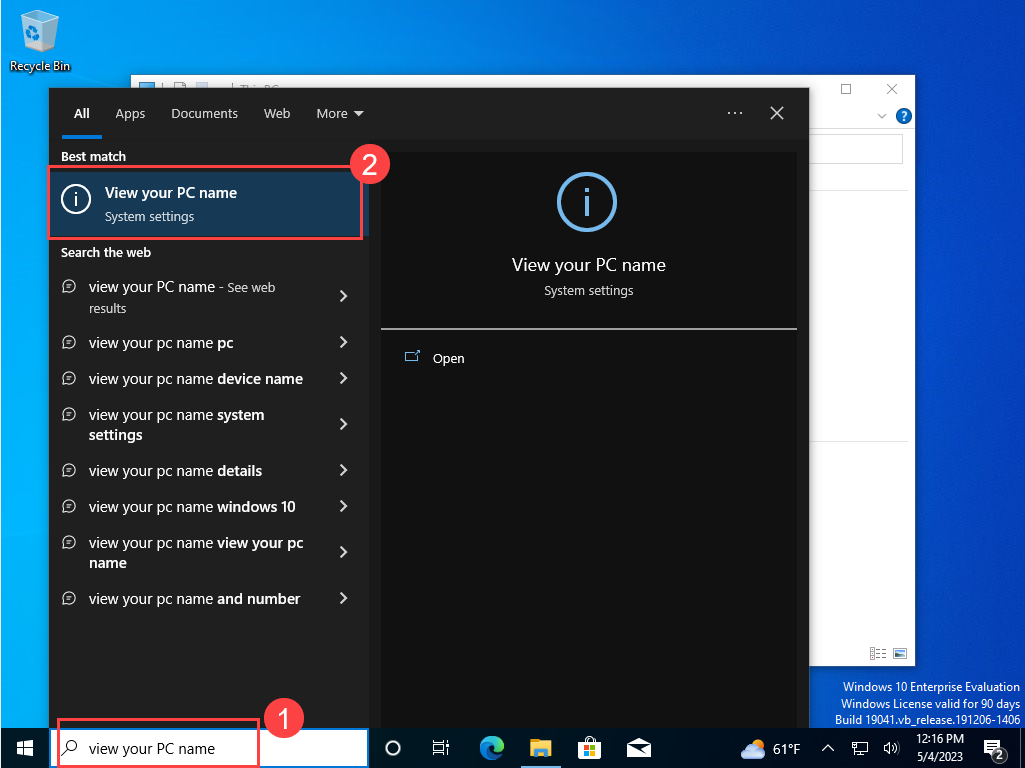The width and height of the screenshot is (1025, 768).
Task: Open File Explorer from the taskbar
Action: coord(541,748)
